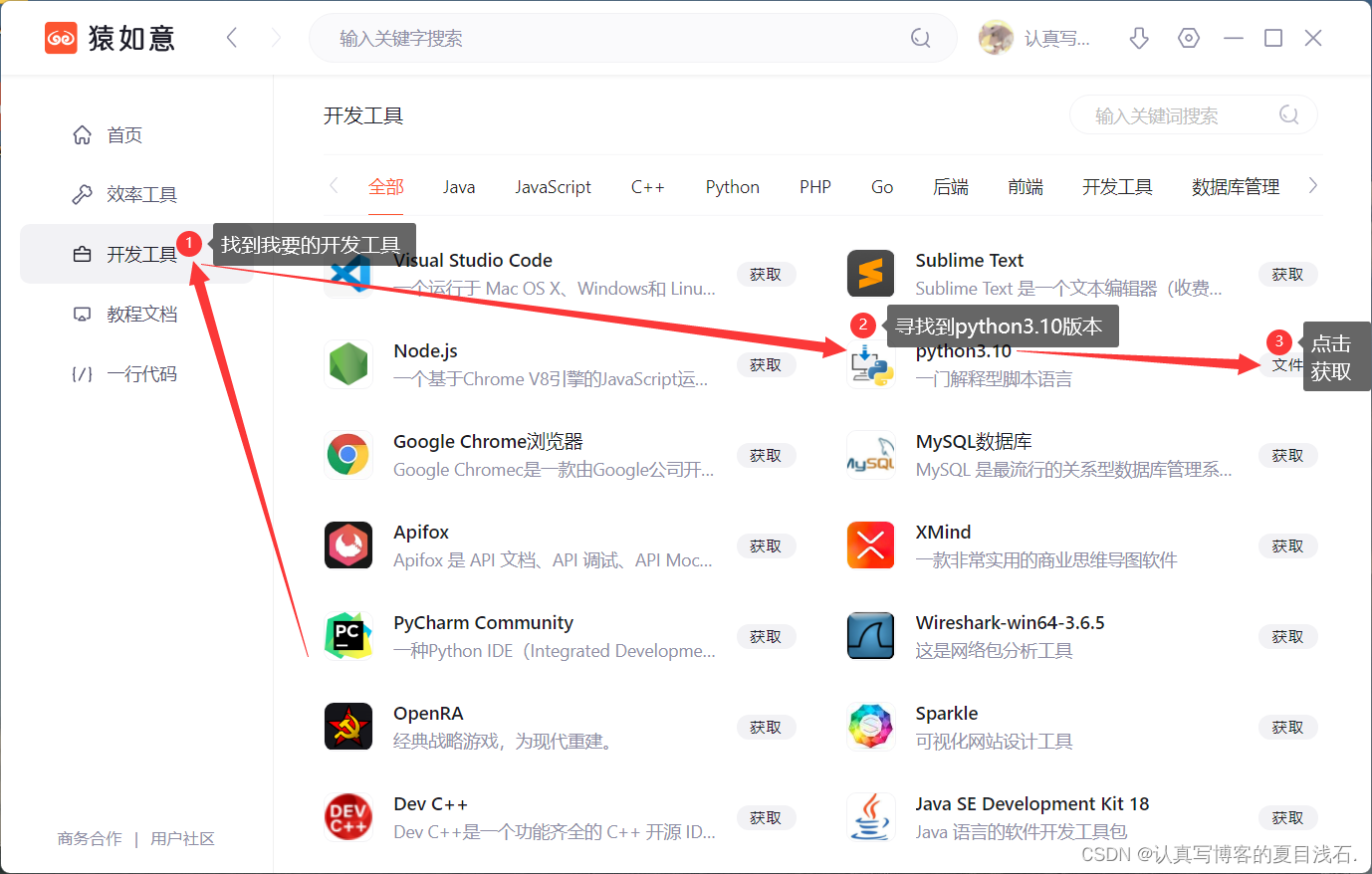Click the Java SE Development Kit icon

871,817
